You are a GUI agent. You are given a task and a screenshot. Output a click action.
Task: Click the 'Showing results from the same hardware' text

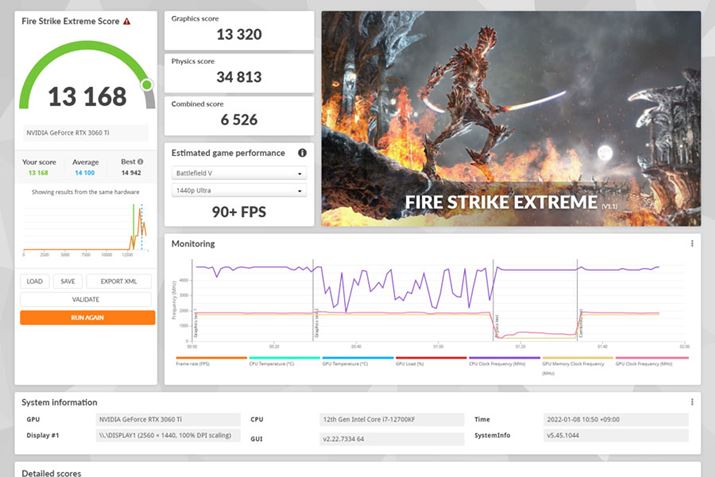pyautogui.click(x=86, y=192)
